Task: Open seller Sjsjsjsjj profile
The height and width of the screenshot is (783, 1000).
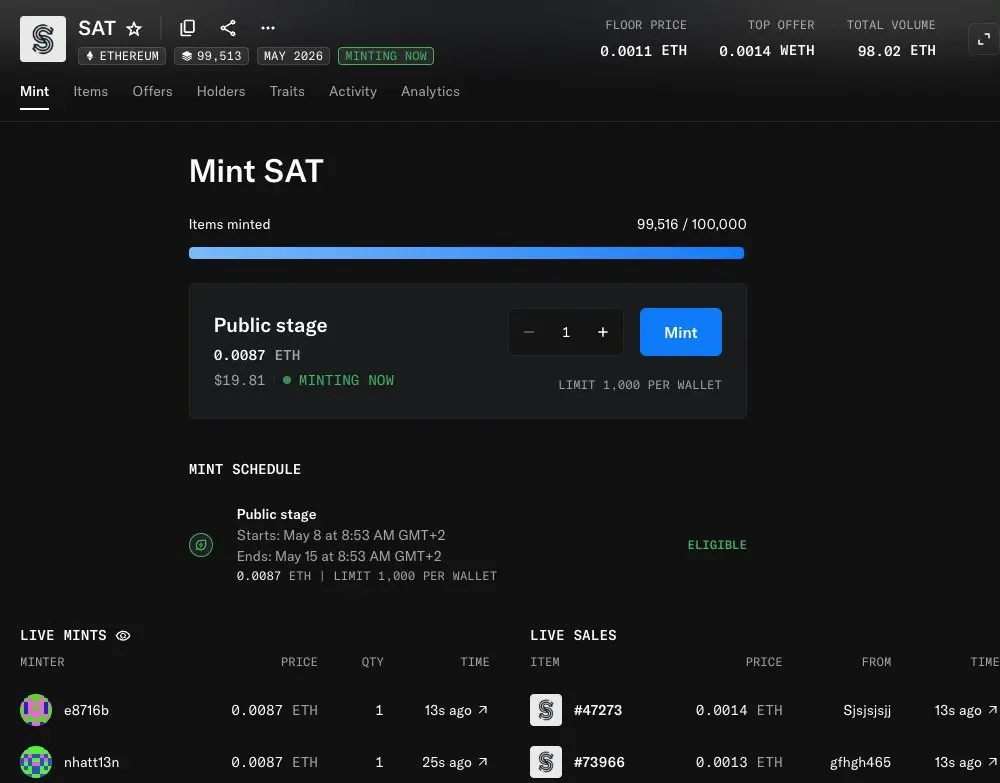Action: pyautogui.click(x=867, y=710)
